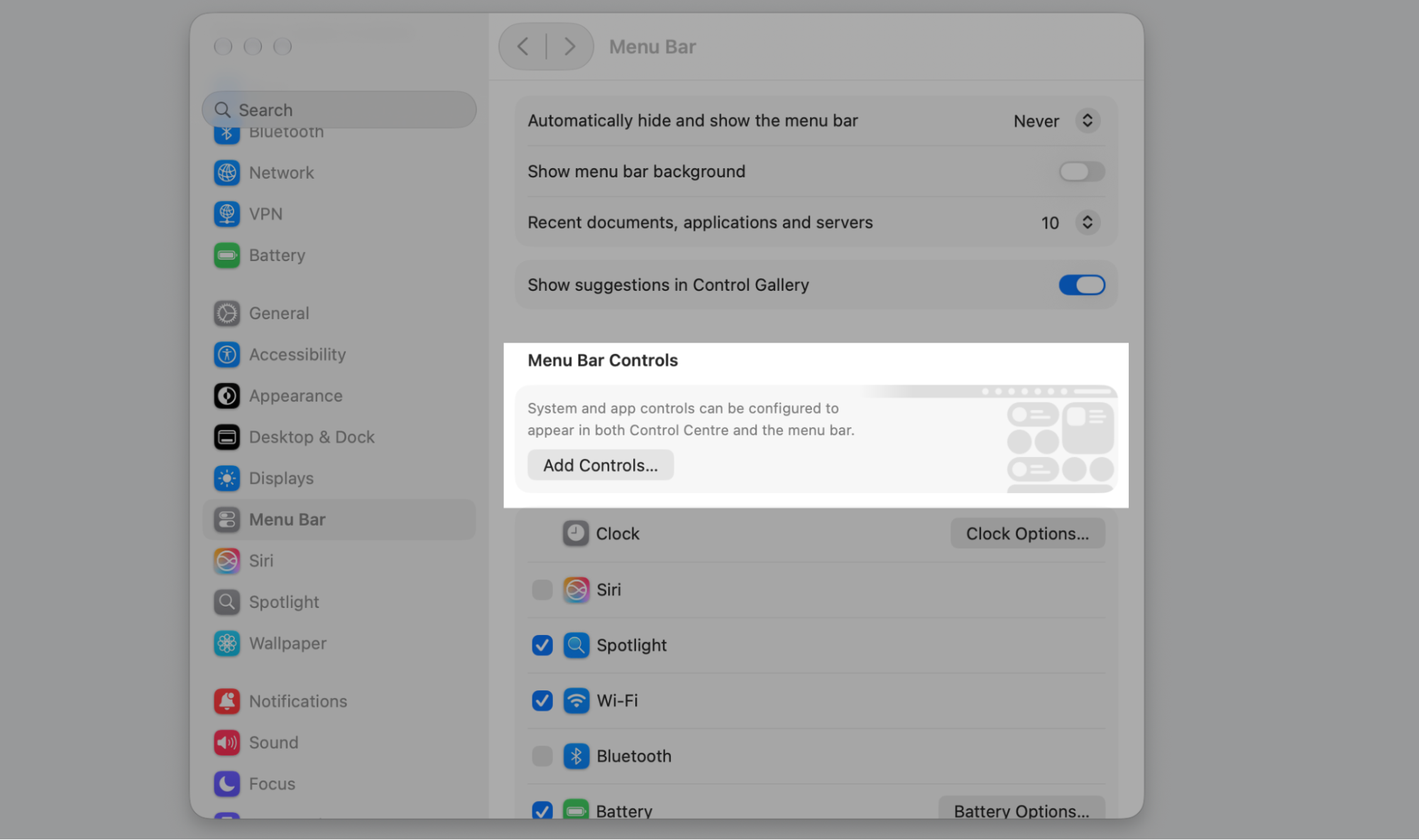Click the Wi-Fi icon in controls list
The image size is (1419, 840).
[x=576, y=701]
